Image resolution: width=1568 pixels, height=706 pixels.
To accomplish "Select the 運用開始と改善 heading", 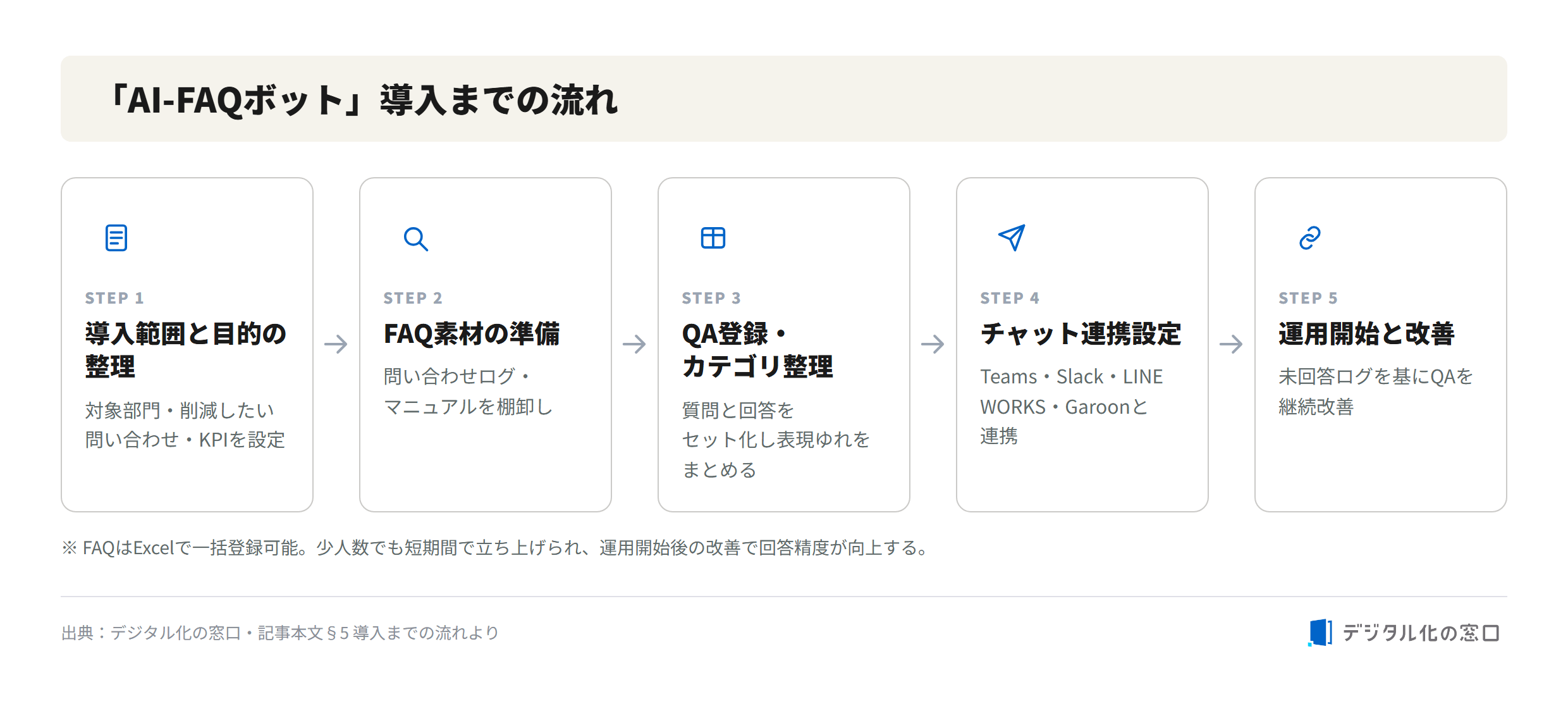I will click(1366, 333).
